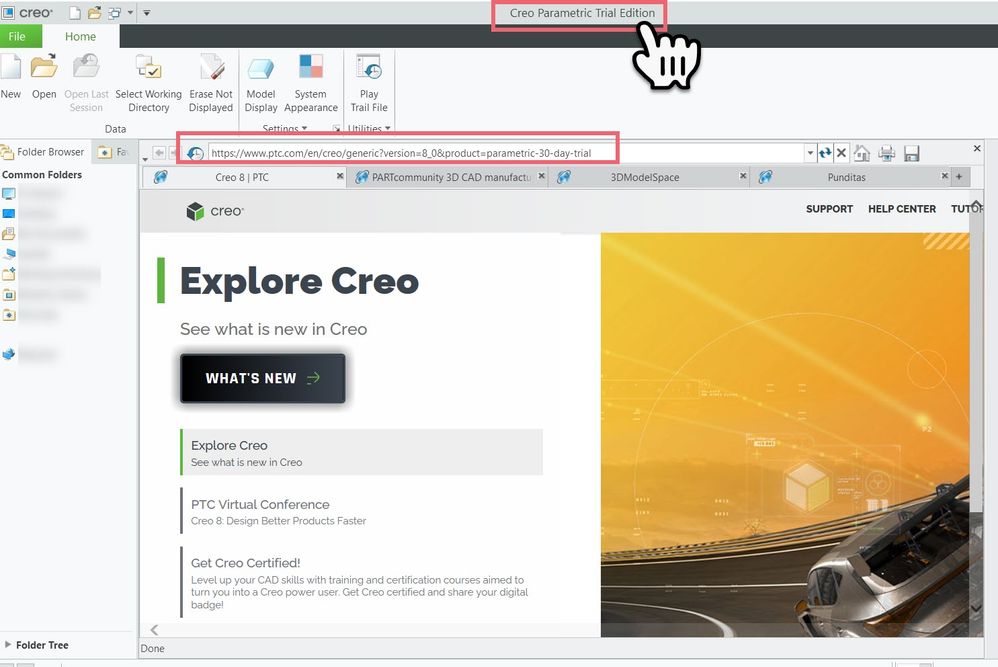The height and width of the screenshot is (667, 998).
Task: Switch to the Favorites navigator tab
Action: pos(113,152)
